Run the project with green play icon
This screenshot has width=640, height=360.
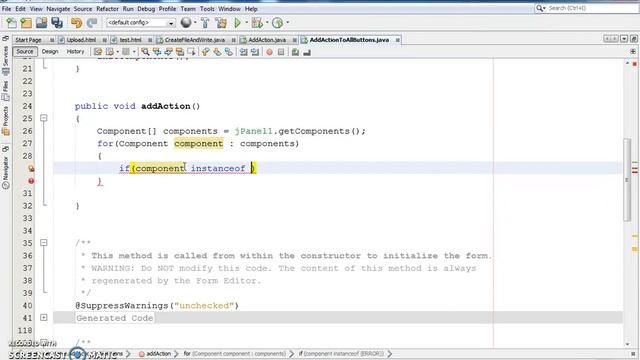click(237, 23)
